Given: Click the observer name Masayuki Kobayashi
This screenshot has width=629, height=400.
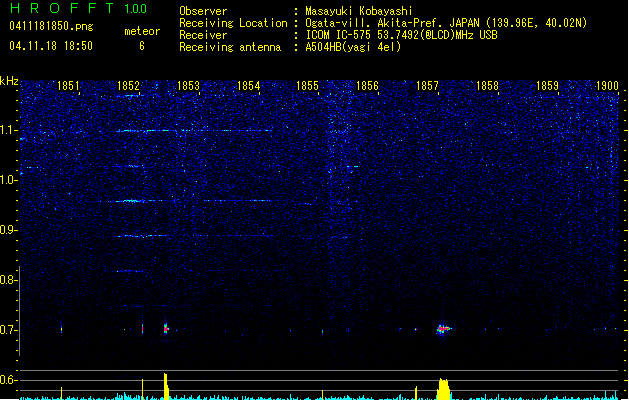Looking at the screenshot, I should click(359, 11).
